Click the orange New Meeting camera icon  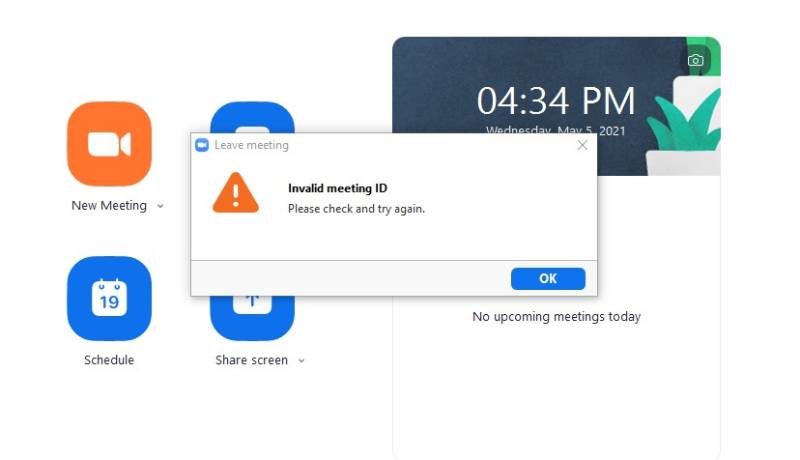pyautogui.click(x=109, y=144)
